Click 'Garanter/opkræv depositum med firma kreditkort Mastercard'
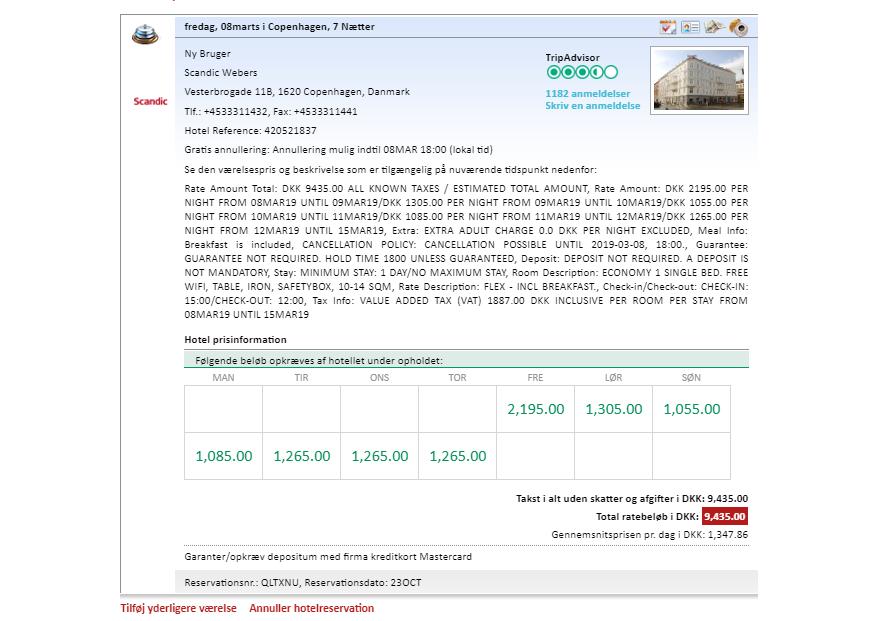This screenshot has height=621, width=896. pos(328,557)
